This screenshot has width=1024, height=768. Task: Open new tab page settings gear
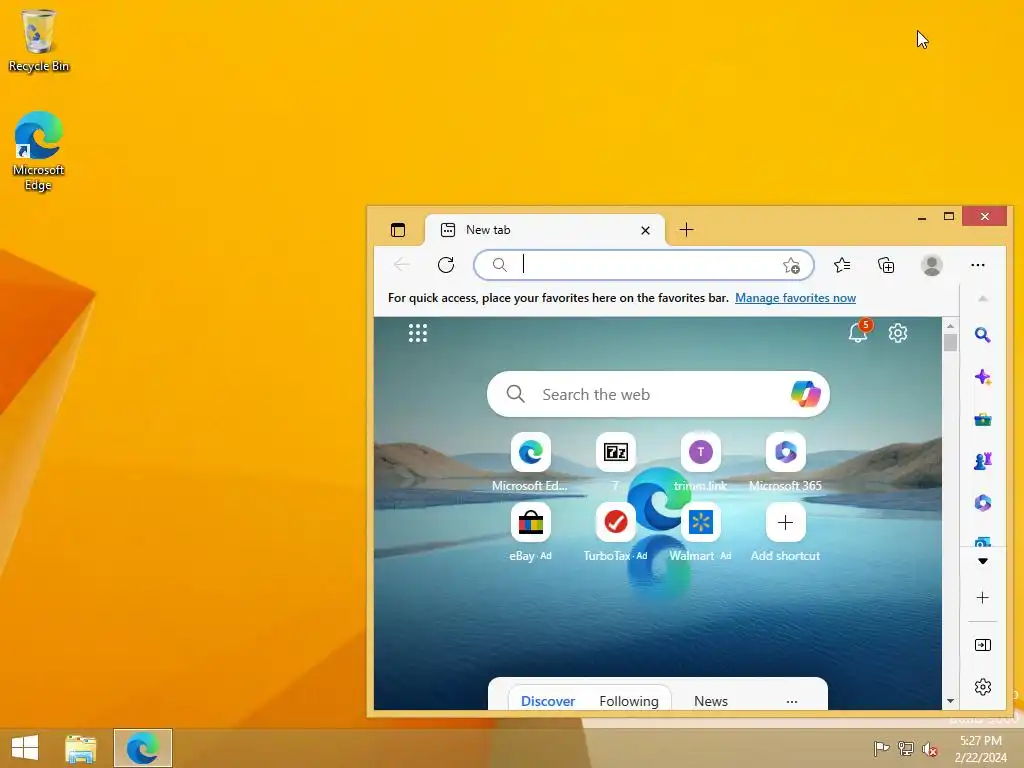pos(898,333)
